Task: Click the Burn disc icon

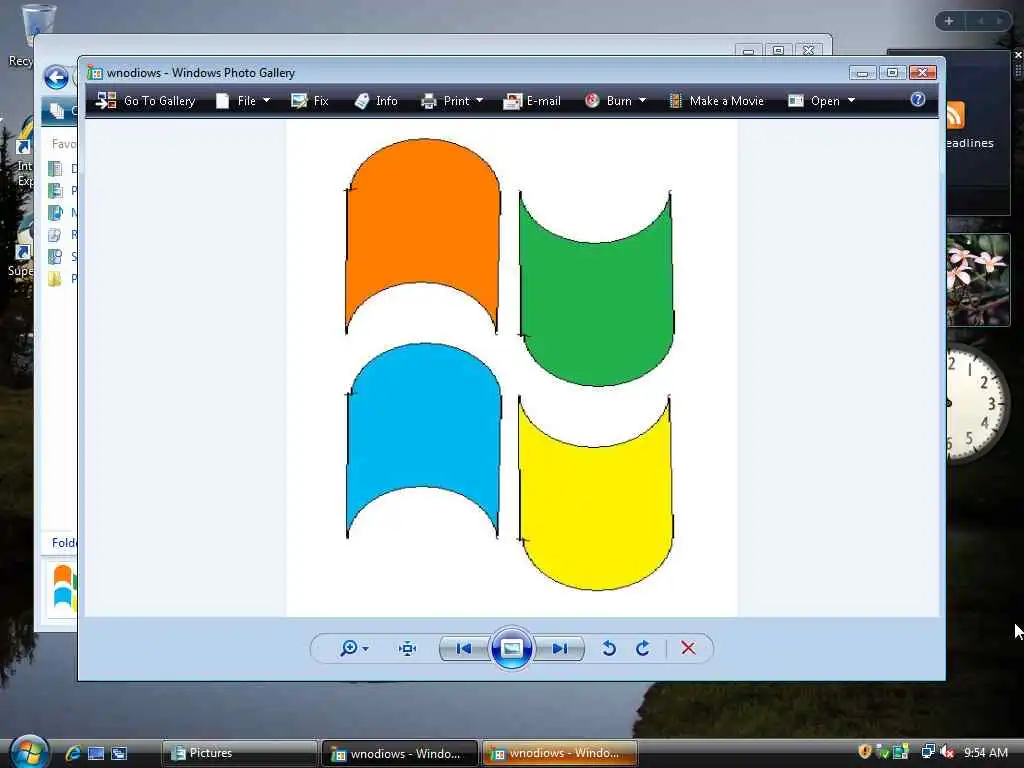Action: [x=592, y=100]
